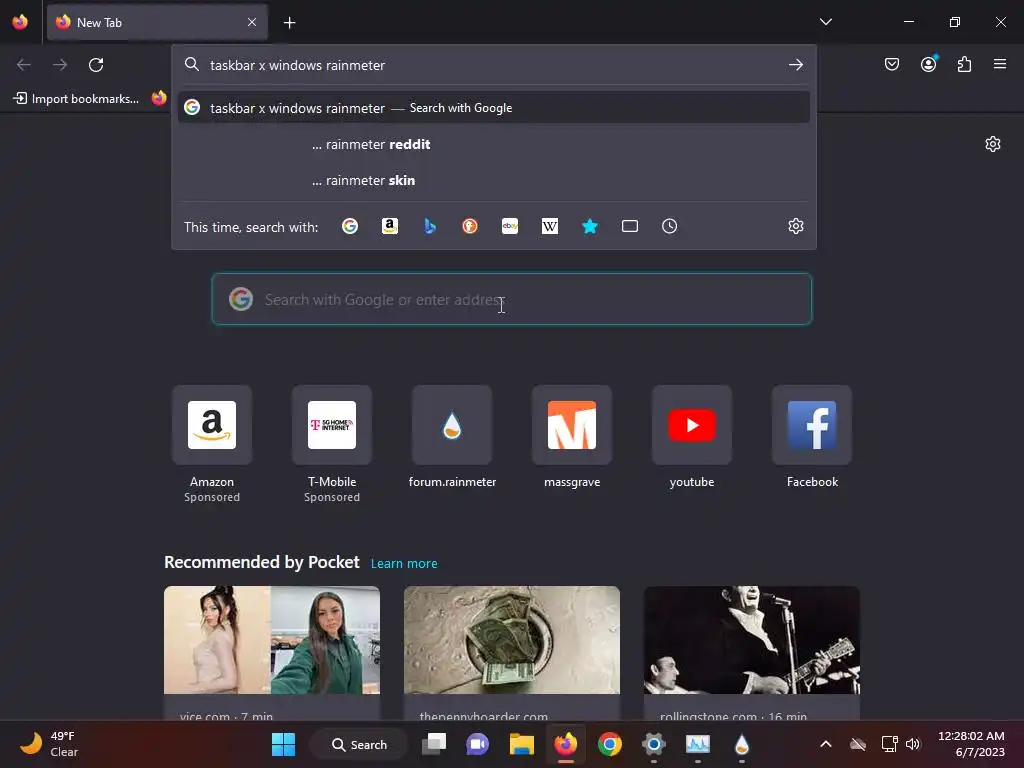Open search settings gear in dropdown
Viewport: 1024px width, 768px height.
click(795, 227)
